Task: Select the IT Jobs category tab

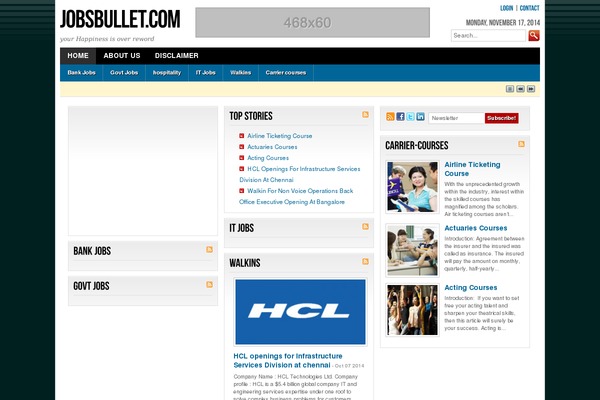Action: click(205, 73)
